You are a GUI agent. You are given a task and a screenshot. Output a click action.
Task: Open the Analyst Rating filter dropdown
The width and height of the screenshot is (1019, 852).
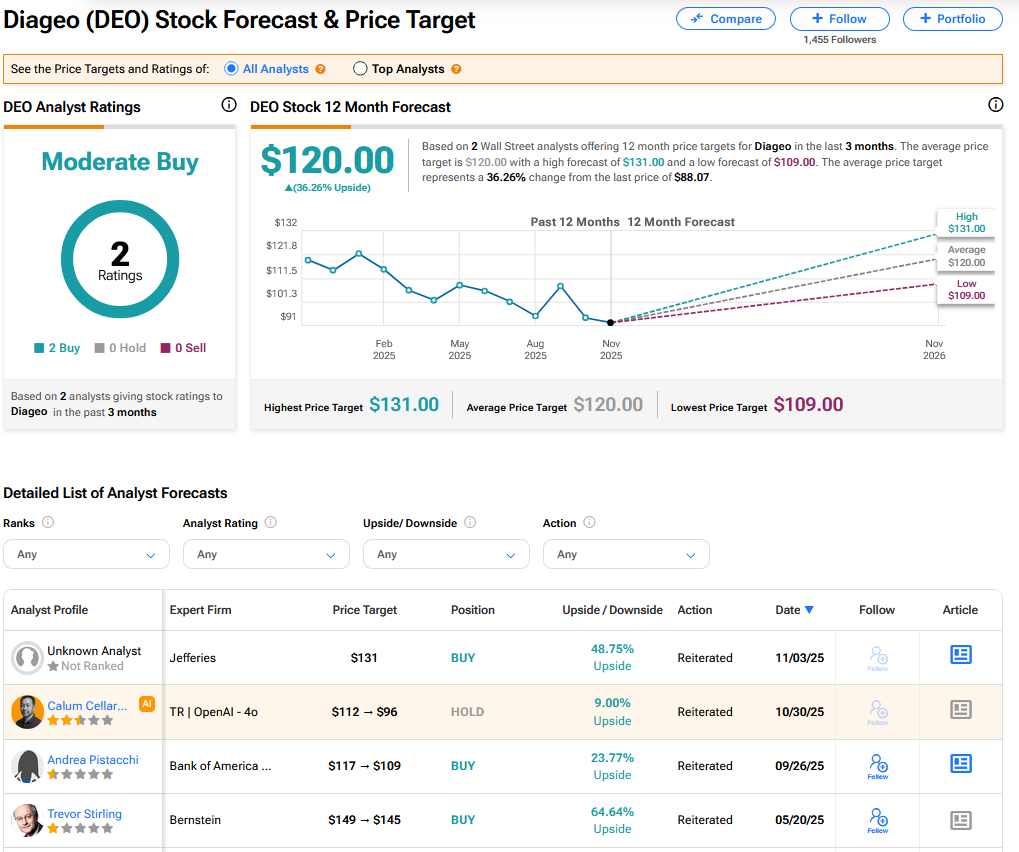click(x=266, y=554)
